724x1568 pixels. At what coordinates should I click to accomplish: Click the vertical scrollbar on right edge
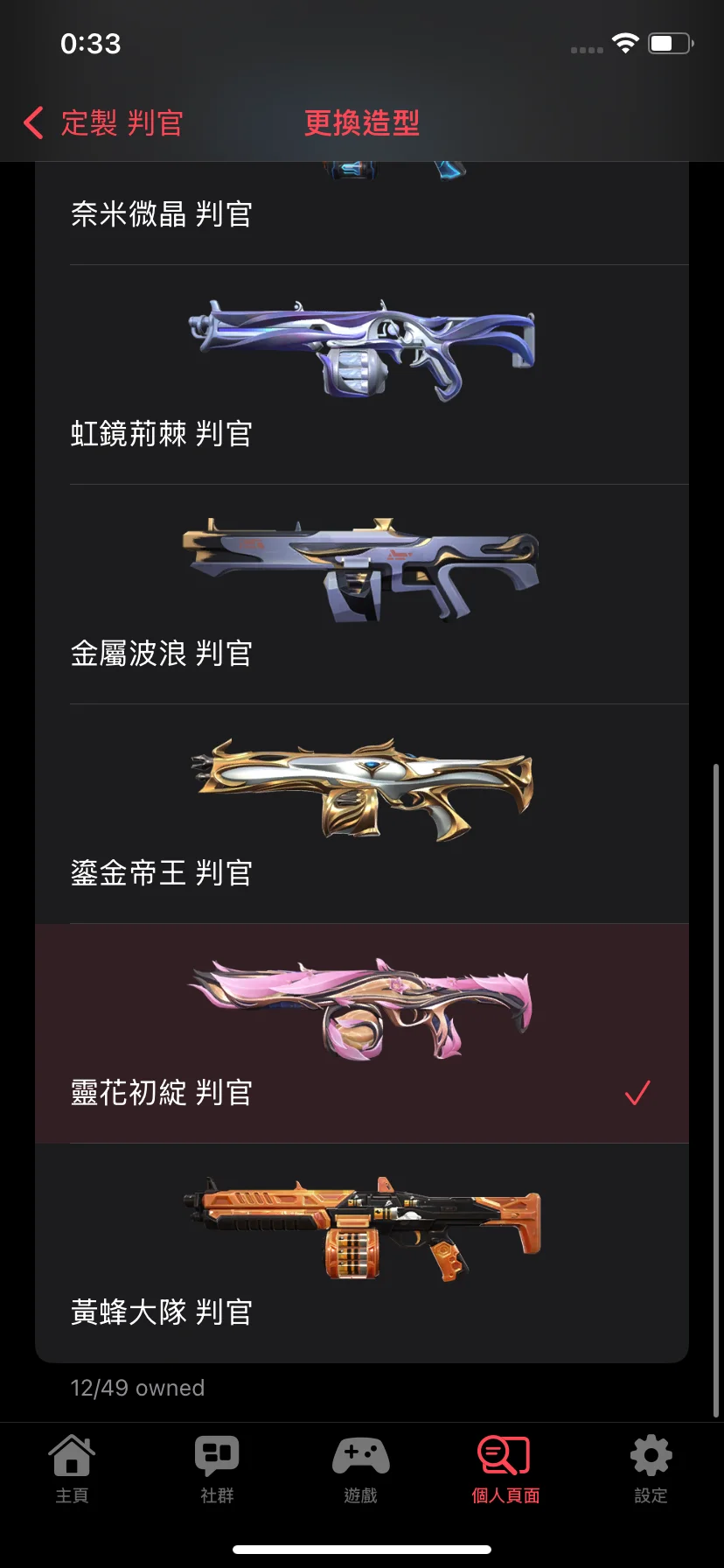tap(716, 1090)
